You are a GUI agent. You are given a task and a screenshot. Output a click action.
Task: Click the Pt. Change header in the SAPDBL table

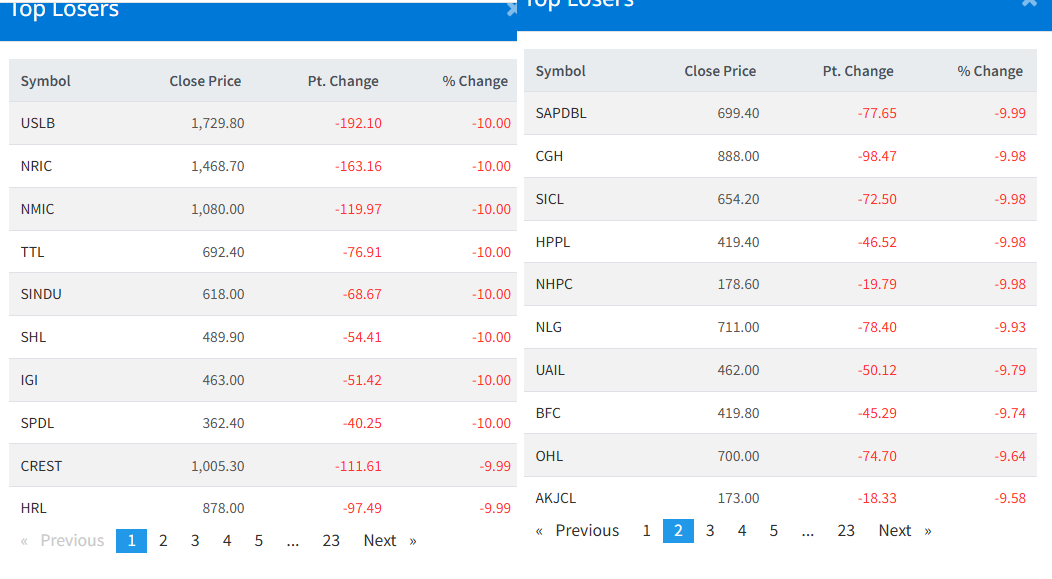pyautogui.click(x=858, y=71)
